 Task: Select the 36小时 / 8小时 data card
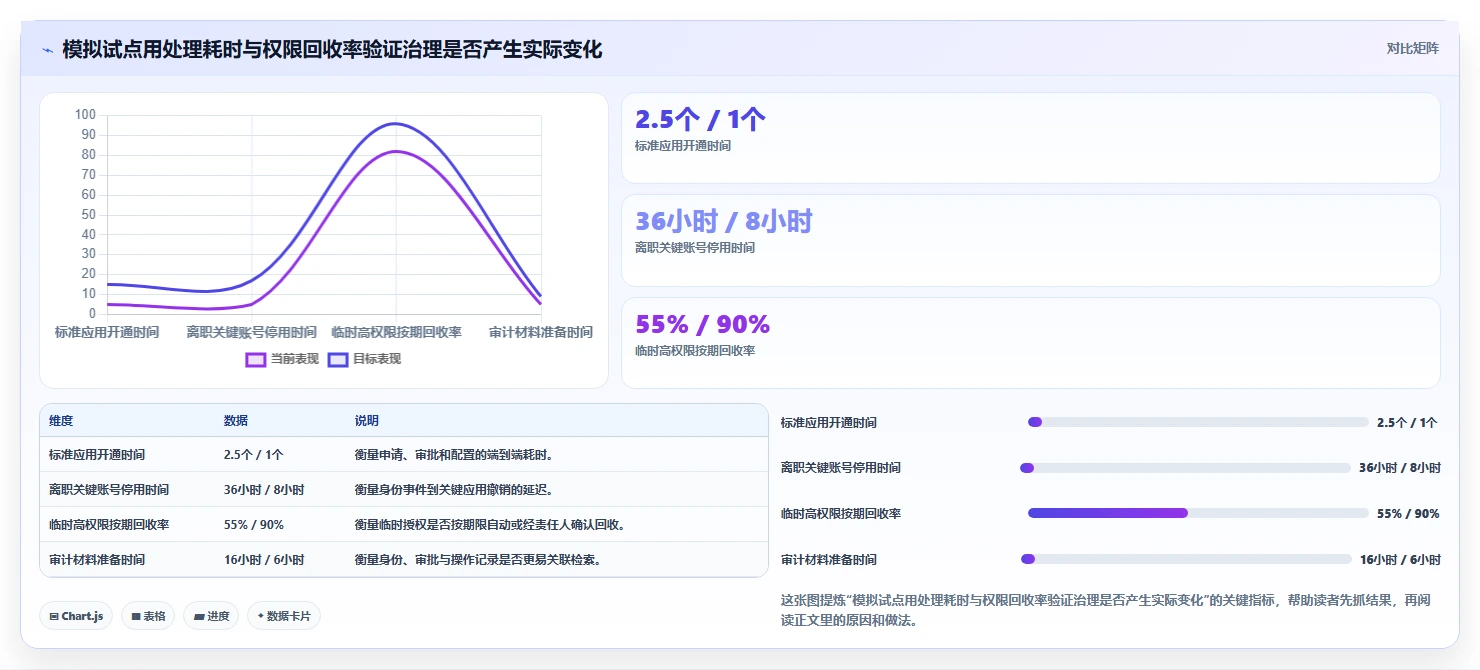coord(1031,240)
